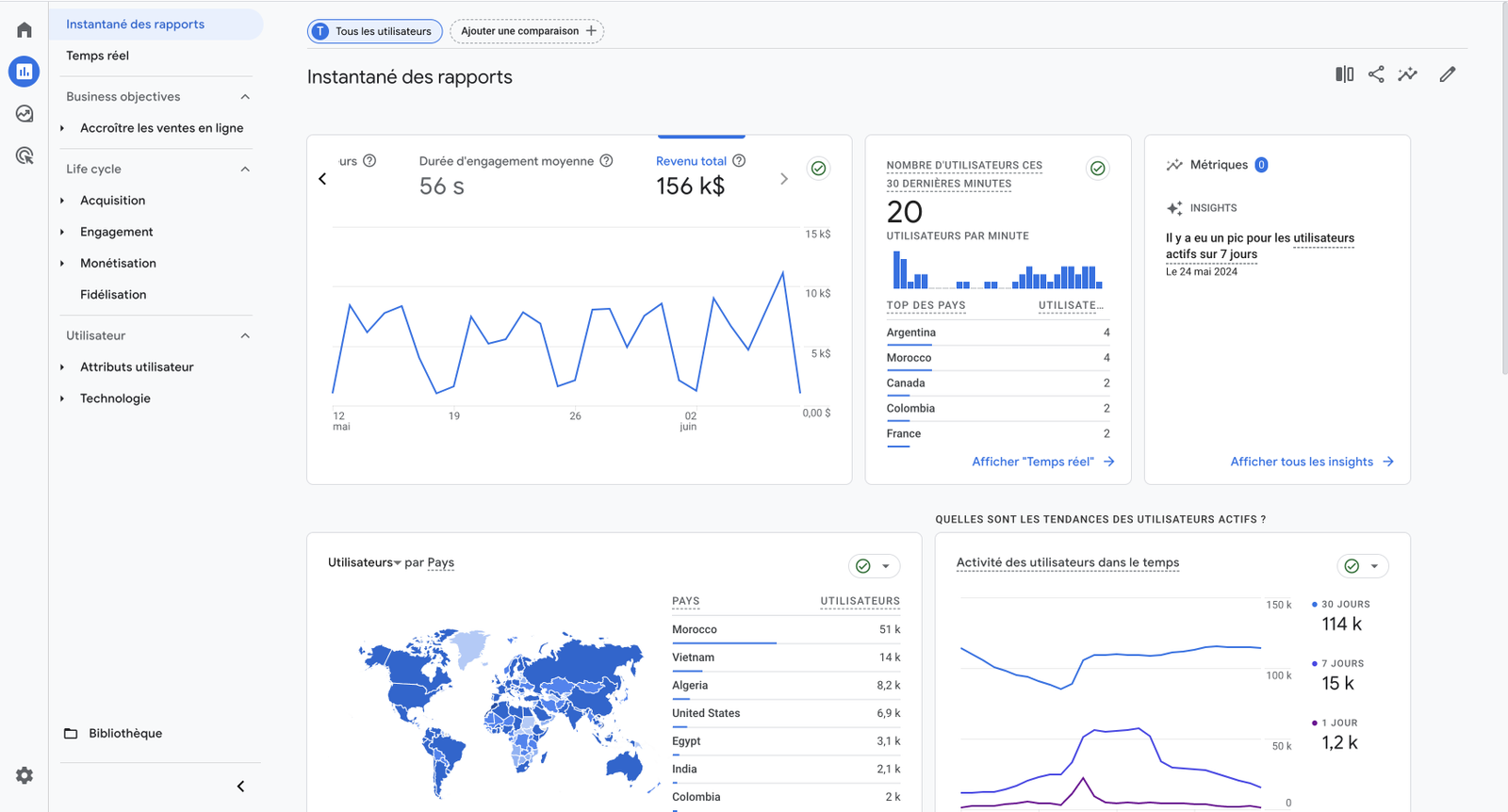Screen dimensions: 1508x812
Task: Collapse the Utilisateur section
Action: [245, 336]
